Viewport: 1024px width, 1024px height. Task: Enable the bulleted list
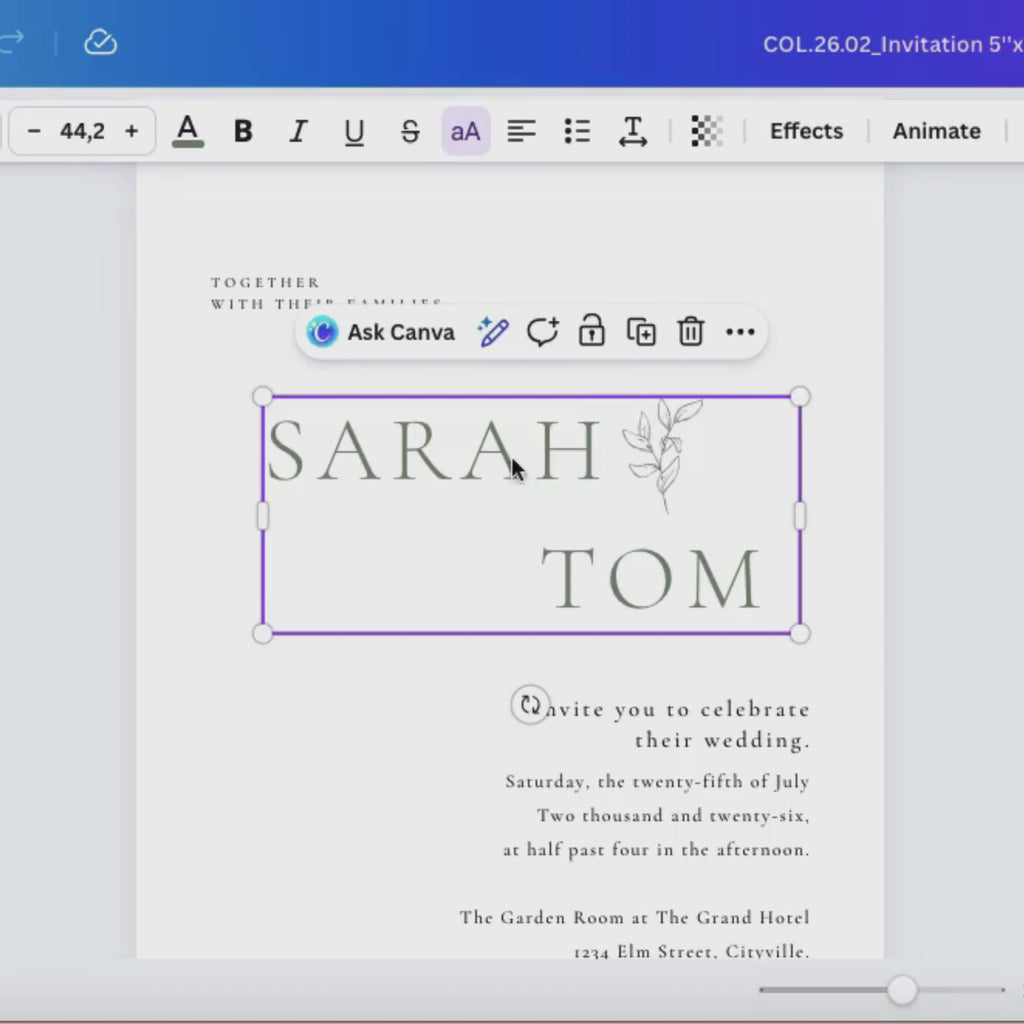[577, 131]
